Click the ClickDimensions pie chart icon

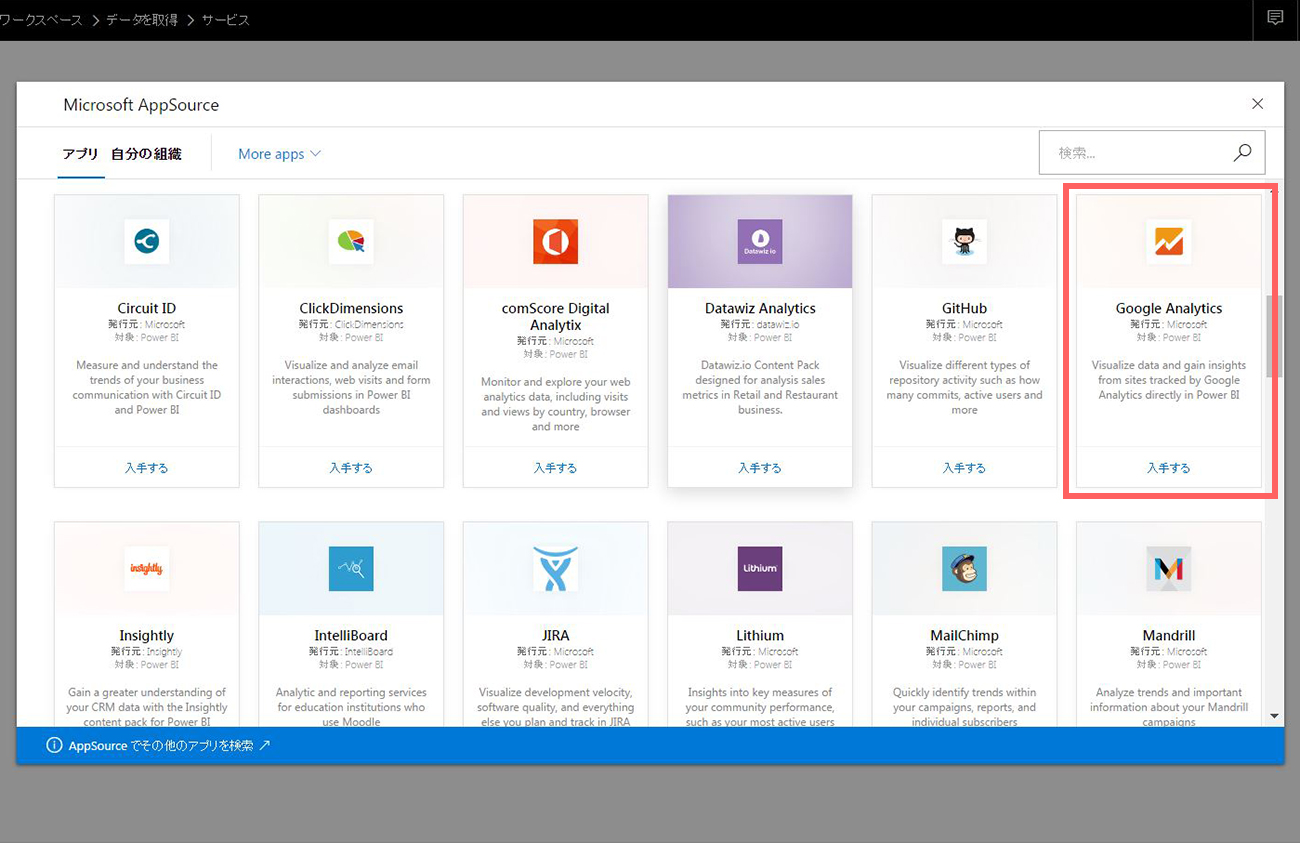[x=351, y=241]
